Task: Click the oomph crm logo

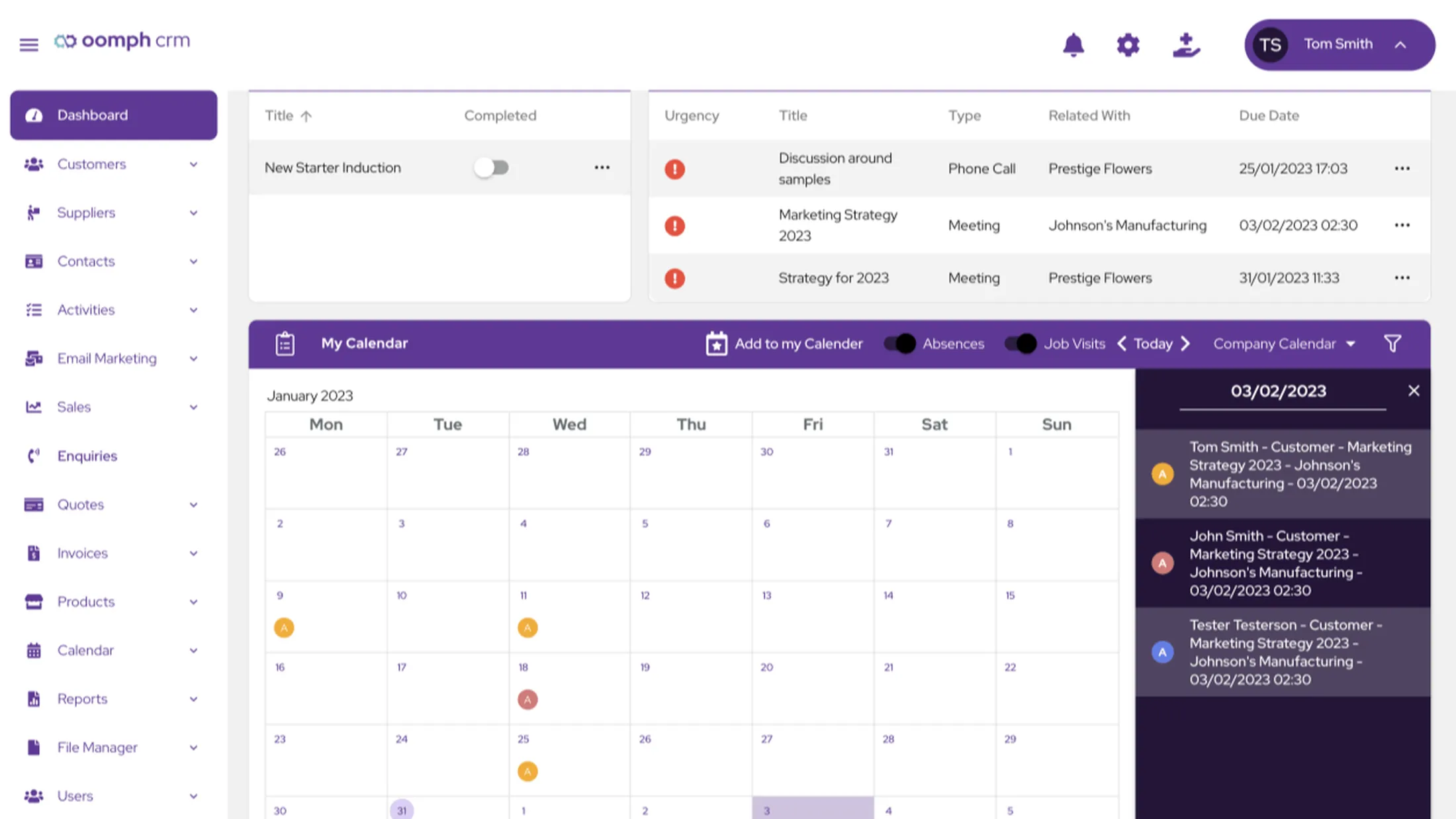Action: coord(122,41)
